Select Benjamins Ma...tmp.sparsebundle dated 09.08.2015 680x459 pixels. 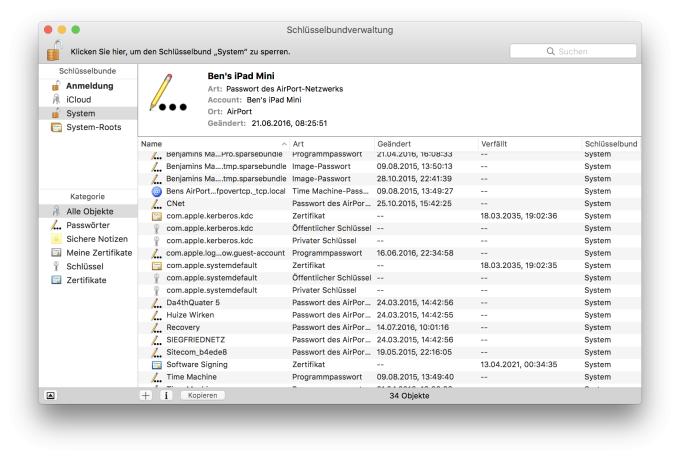coord(389,167)
